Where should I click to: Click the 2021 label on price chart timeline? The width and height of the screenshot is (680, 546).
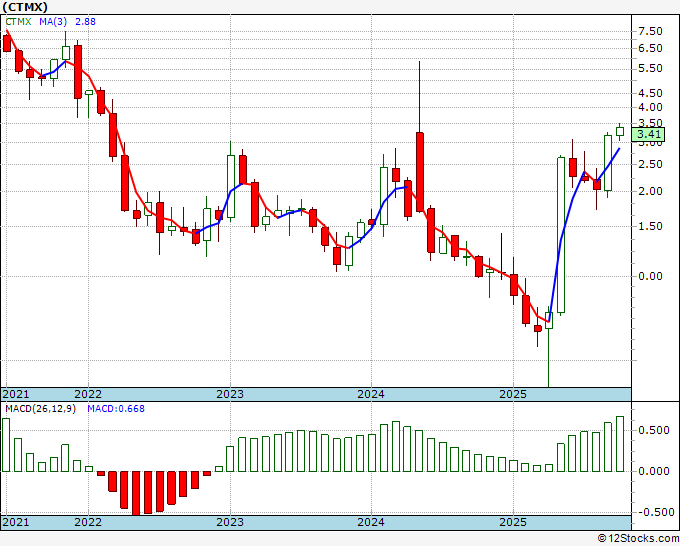pos(16,394)
